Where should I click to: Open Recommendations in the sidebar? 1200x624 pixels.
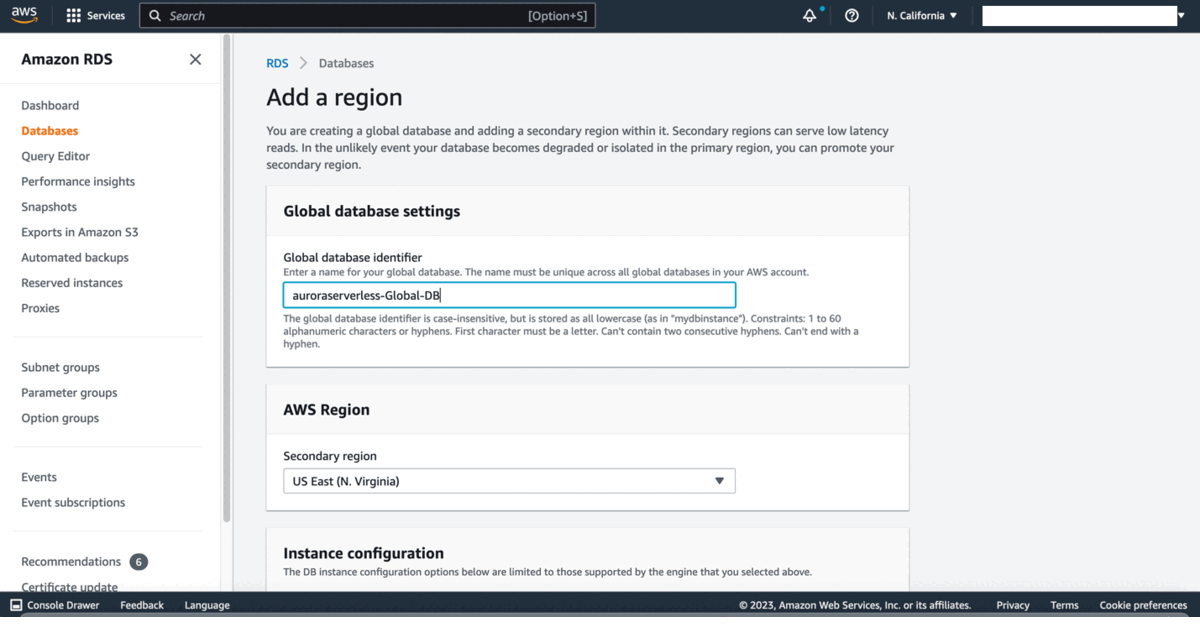[71, 562]
